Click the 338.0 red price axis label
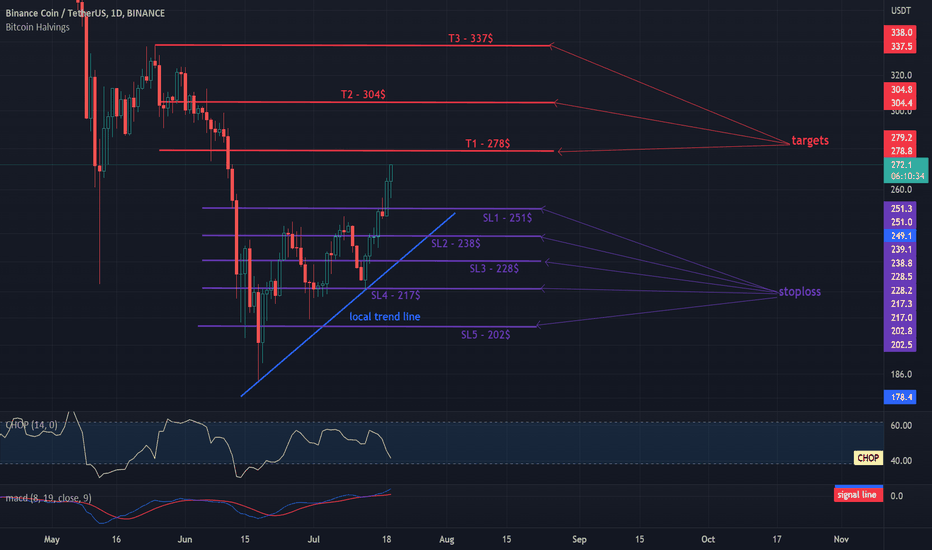The width and height of the screenshot is (932, 550). (900, 32)
